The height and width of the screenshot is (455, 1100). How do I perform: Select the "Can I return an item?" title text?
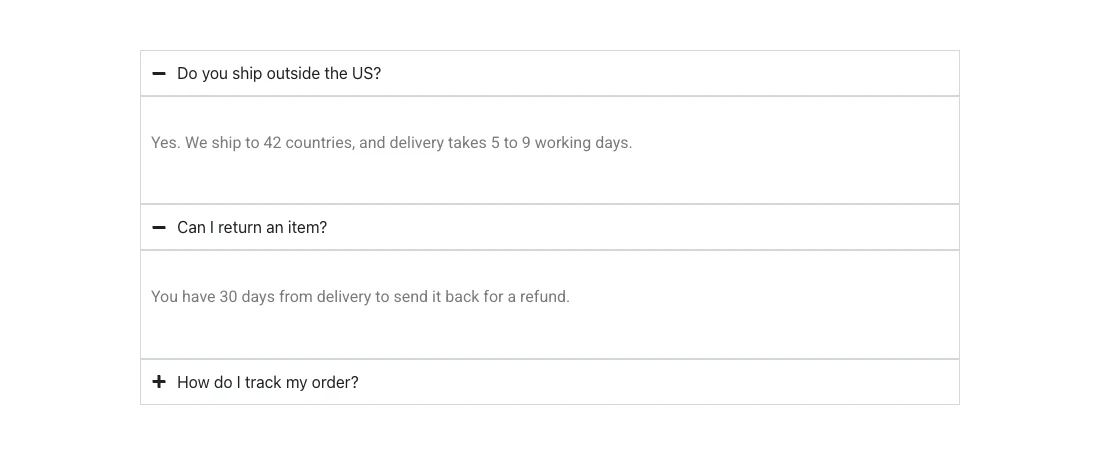[252, 228]
